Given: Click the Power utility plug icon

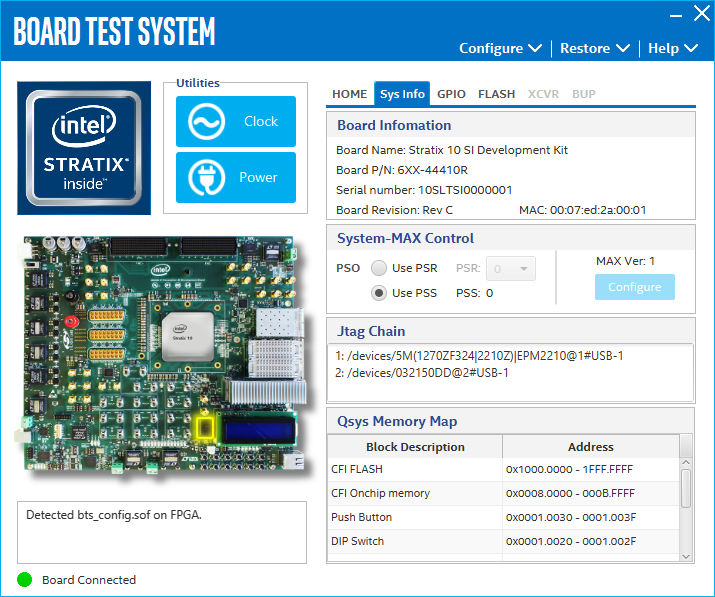Looking at the screenshot, I should pyautogui.click(x=206, y=178).
